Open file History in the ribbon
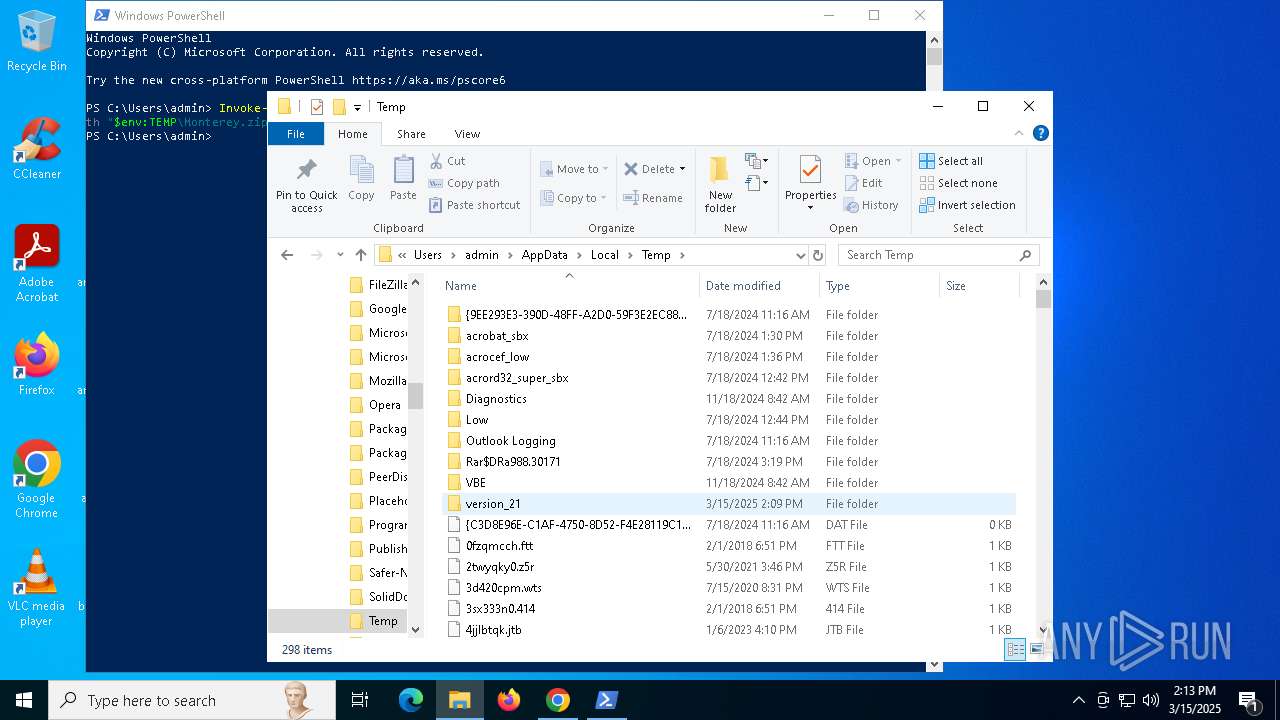 tap(871, 205)
